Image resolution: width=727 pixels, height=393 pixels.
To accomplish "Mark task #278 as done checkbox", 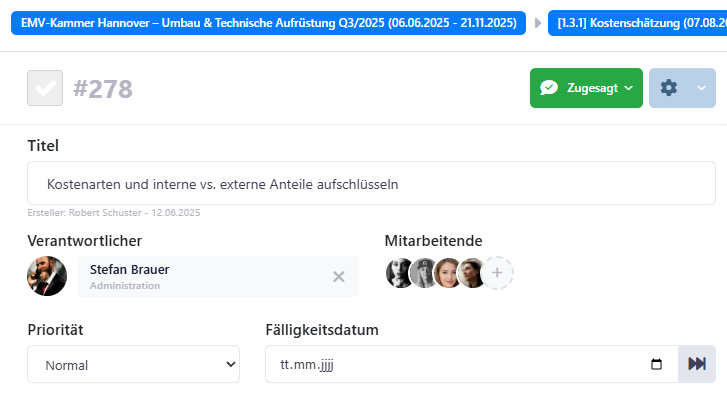I will 45,88.
